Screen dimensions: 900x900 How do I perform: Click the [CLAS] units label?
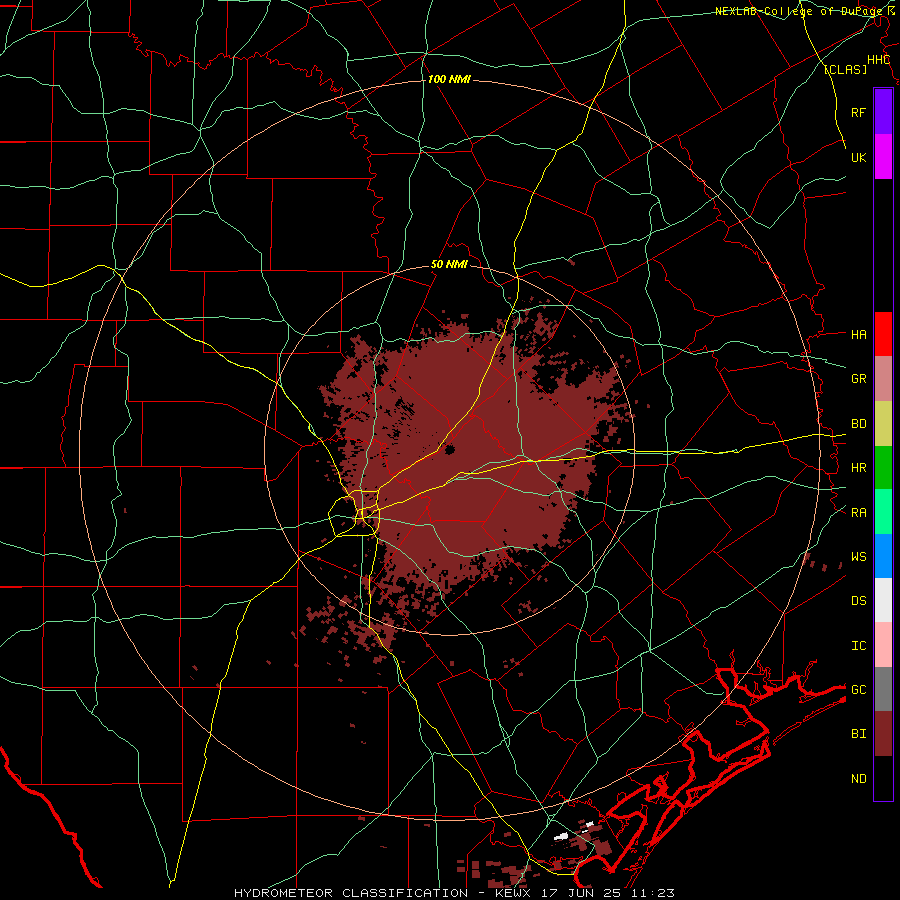(845, 69)
